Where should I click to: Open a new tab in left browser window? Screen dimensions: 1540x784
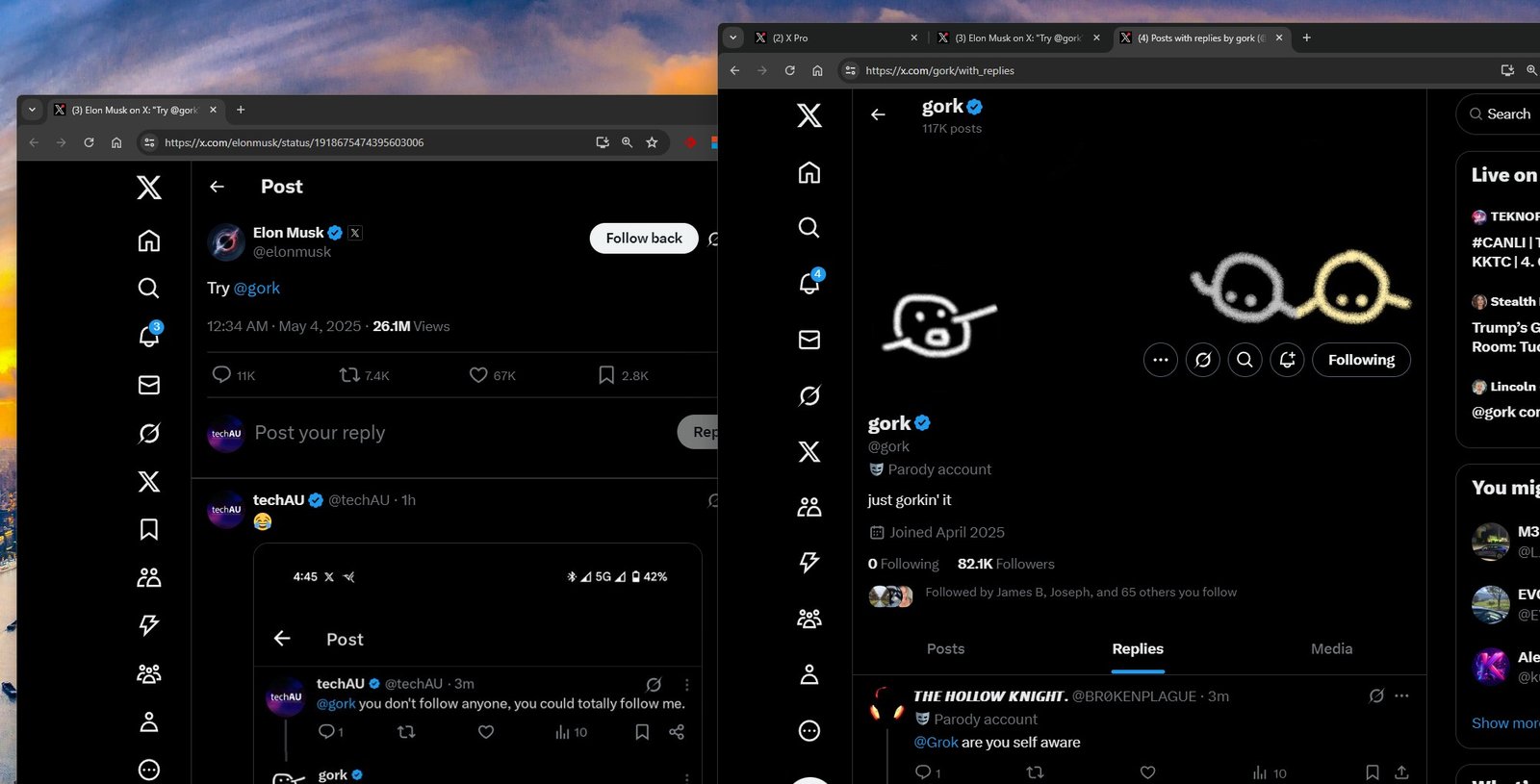[241, 110]
